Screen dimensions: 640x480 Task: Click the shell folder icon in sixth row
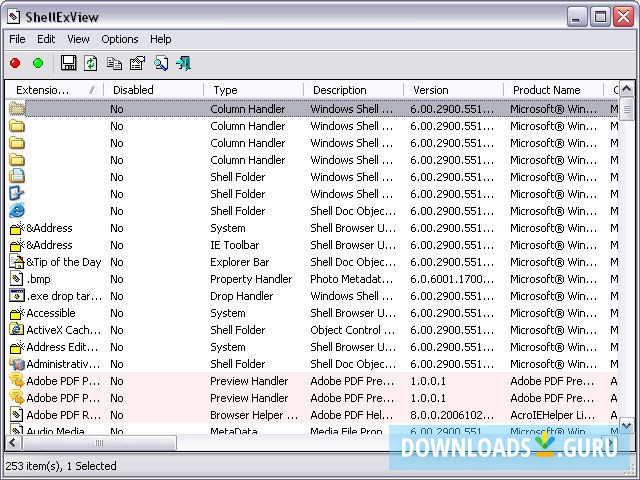(17, 193)
